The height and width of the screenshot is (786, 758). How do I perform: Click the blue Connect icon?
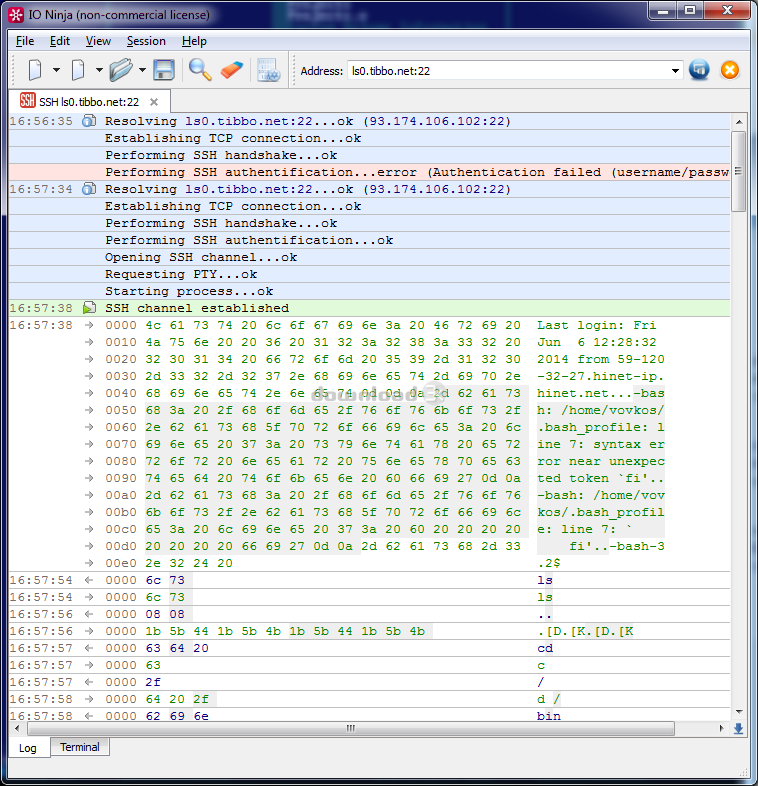pyautogui.click(x=699, y=70)
